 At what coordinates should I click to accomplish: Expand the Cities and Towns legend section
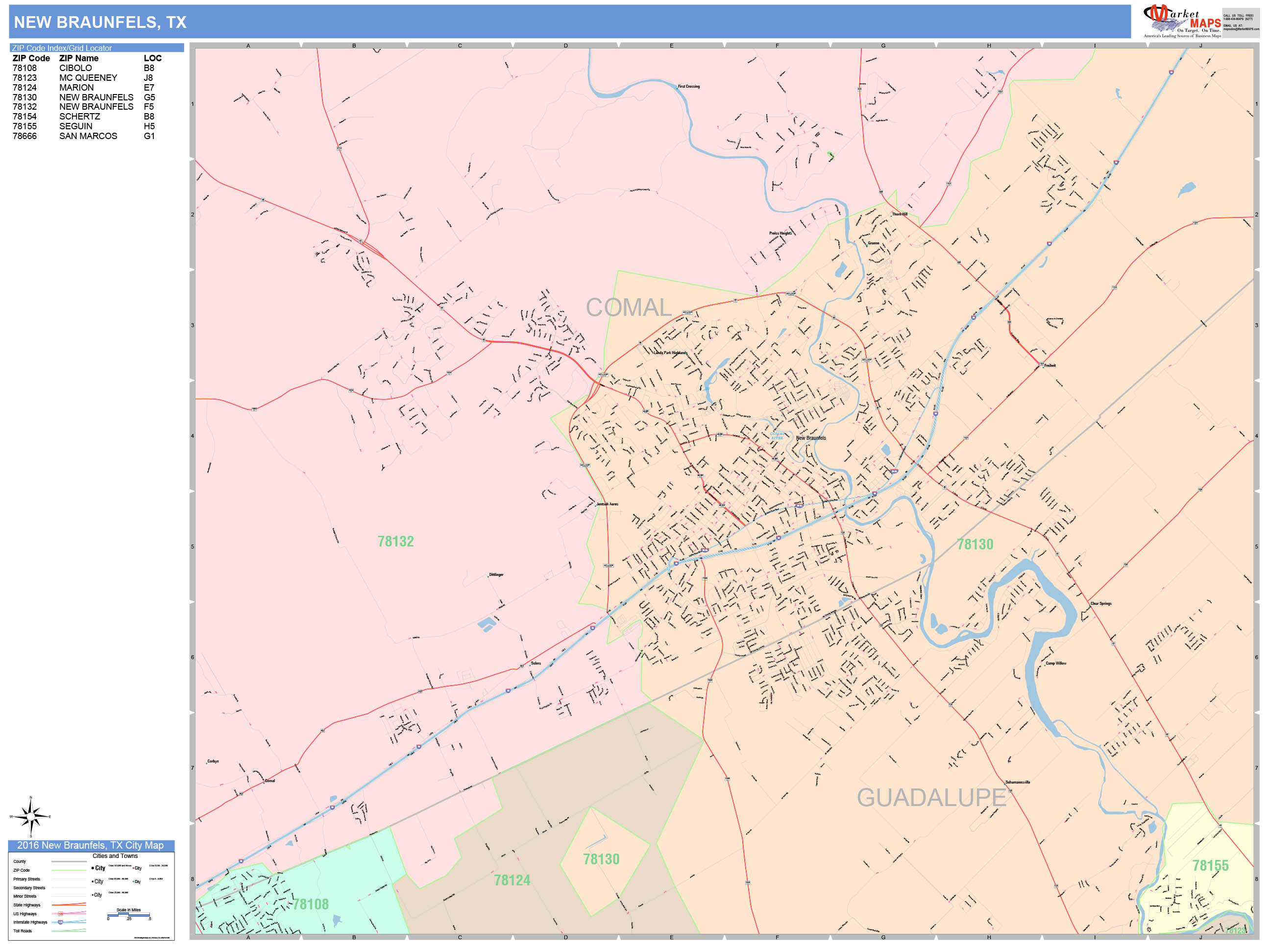[x=116, y=856]
